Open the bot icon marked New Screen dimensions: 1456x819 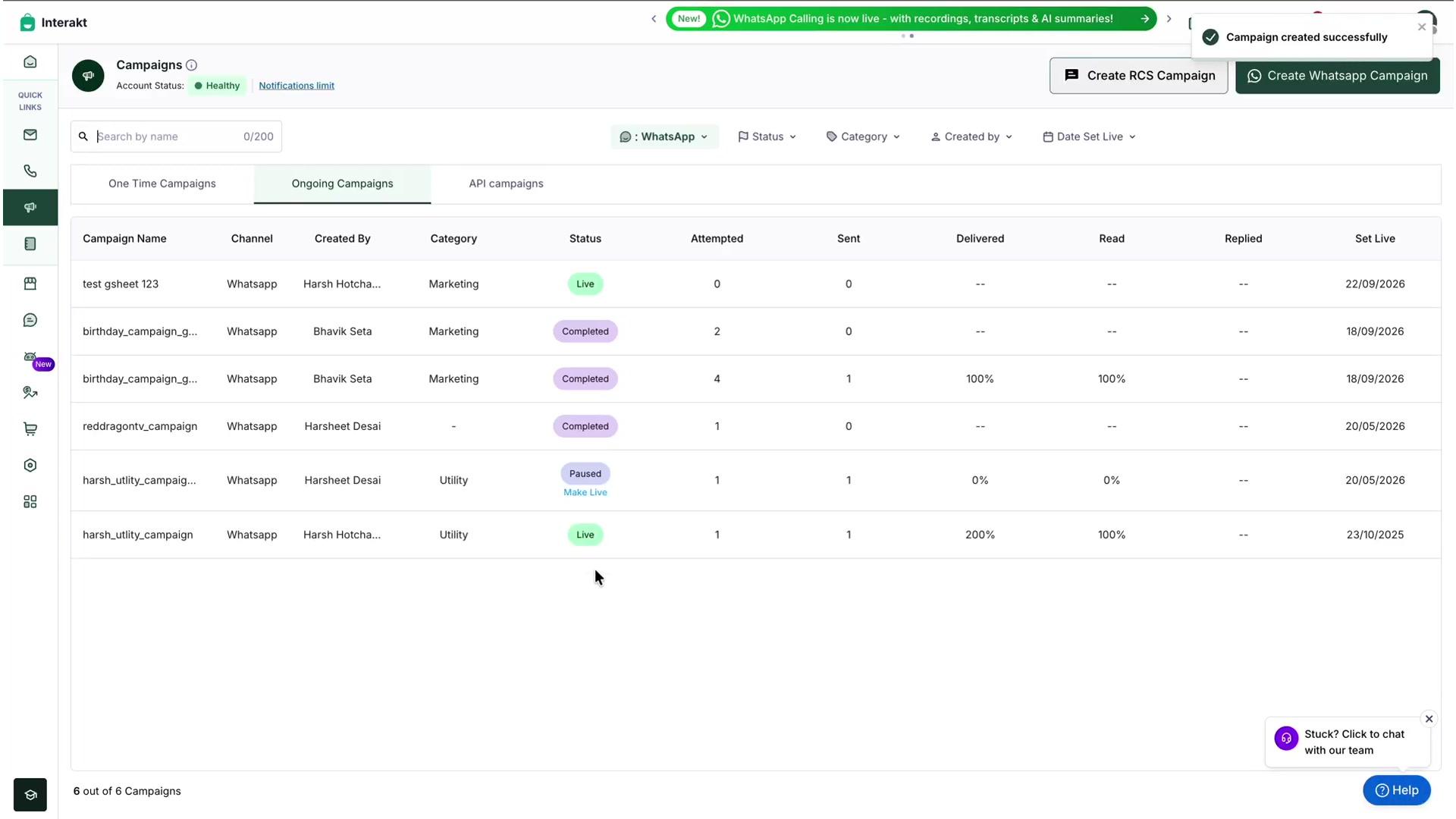click(30, 356)
